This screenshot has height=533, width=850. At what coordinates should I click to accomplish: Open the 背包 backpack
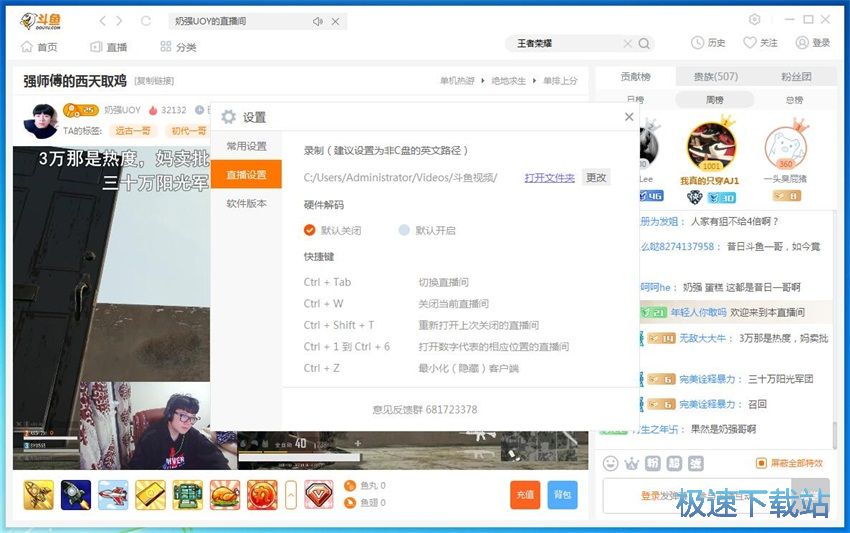click(562, 495)
